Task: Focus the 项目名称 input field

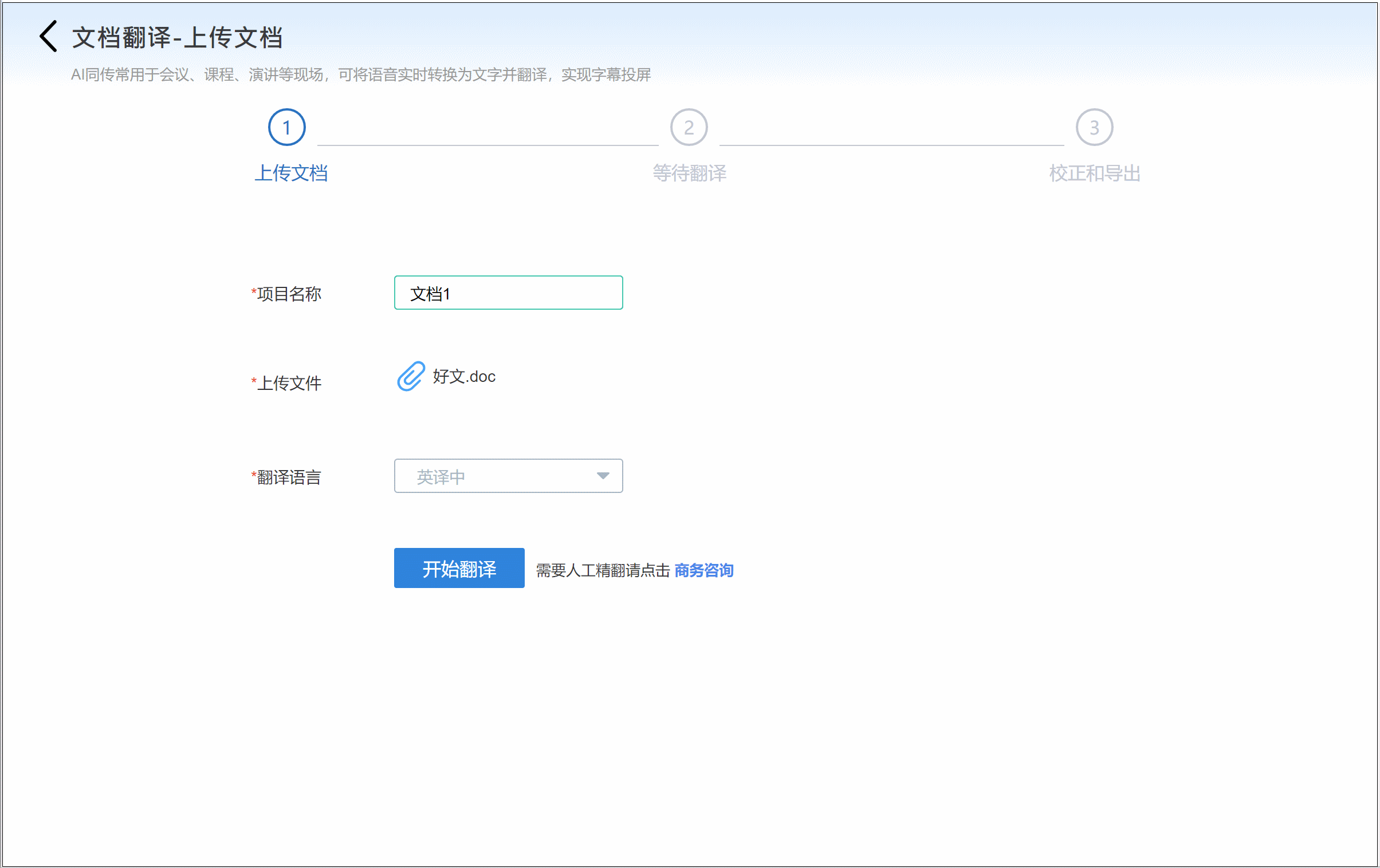Action: (x=508, y=293)
